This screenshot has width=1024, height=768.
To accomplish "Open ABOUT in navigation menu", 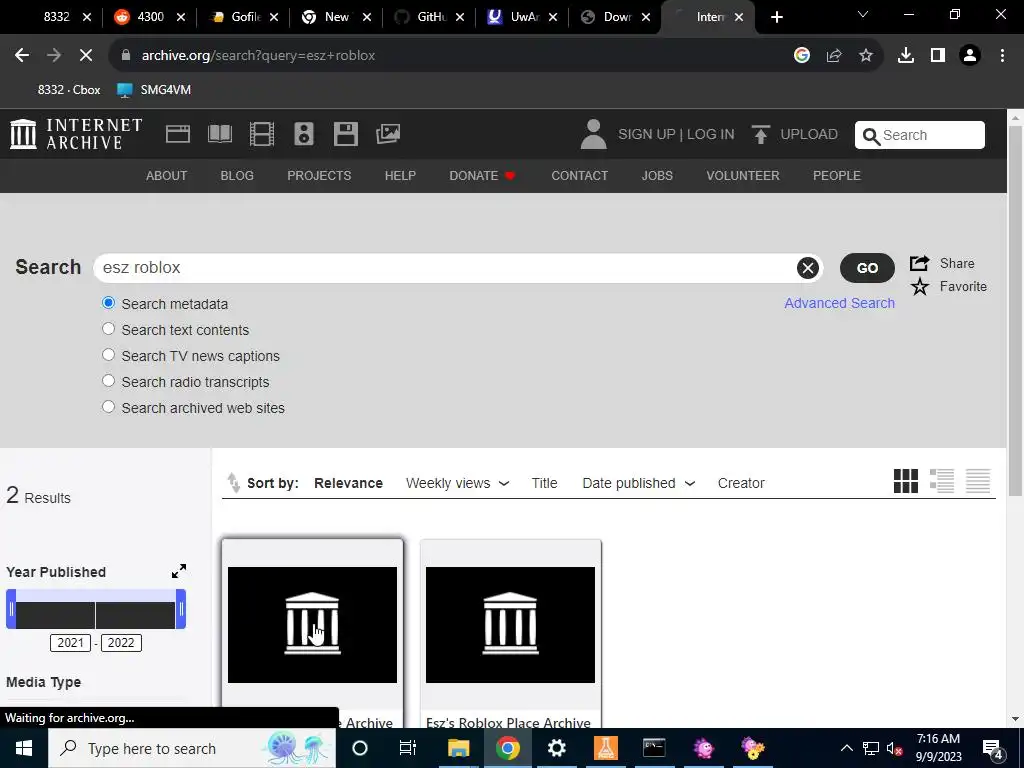I will click(x=167, y=176).
